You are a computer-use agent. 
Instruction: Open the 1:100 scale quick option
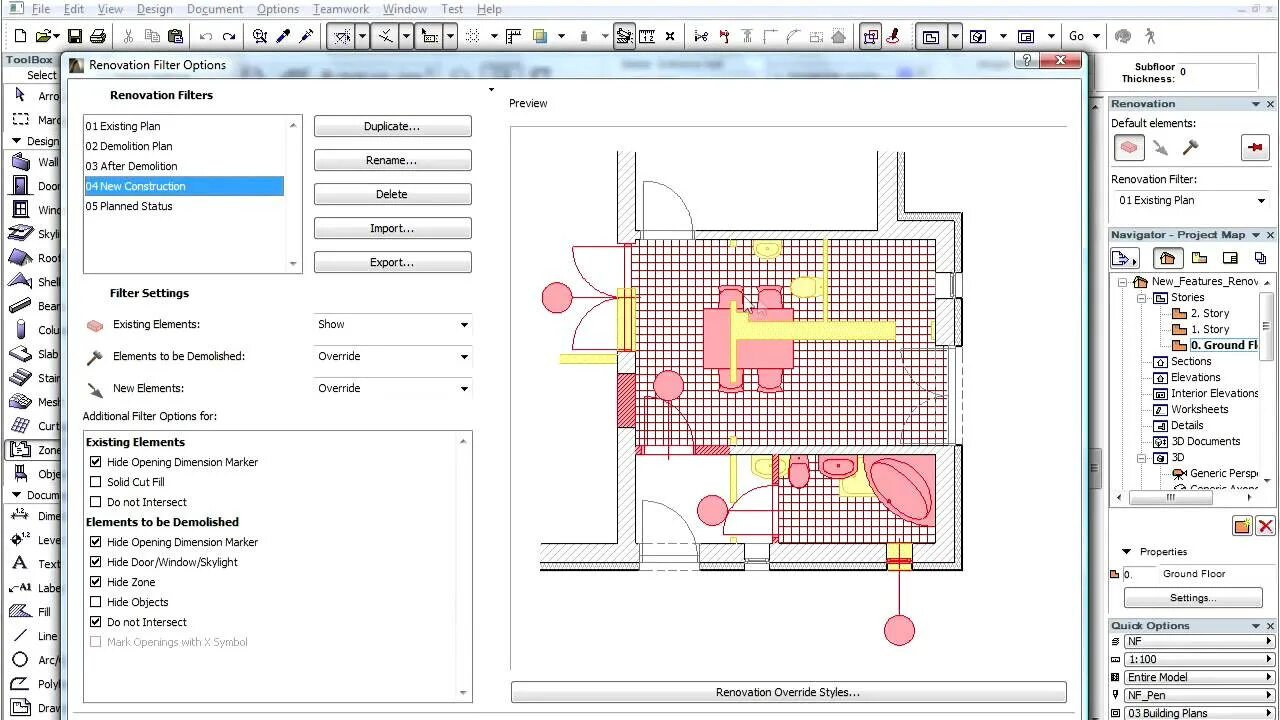click(1199, 659)
